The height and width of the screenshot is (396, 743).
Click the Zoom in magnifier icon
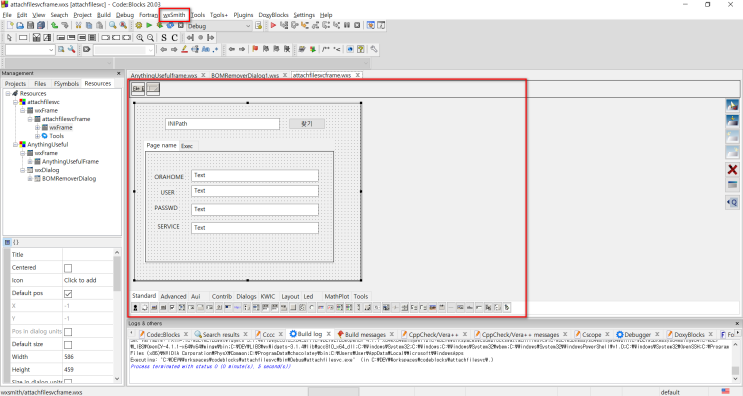tap(140, 37)
